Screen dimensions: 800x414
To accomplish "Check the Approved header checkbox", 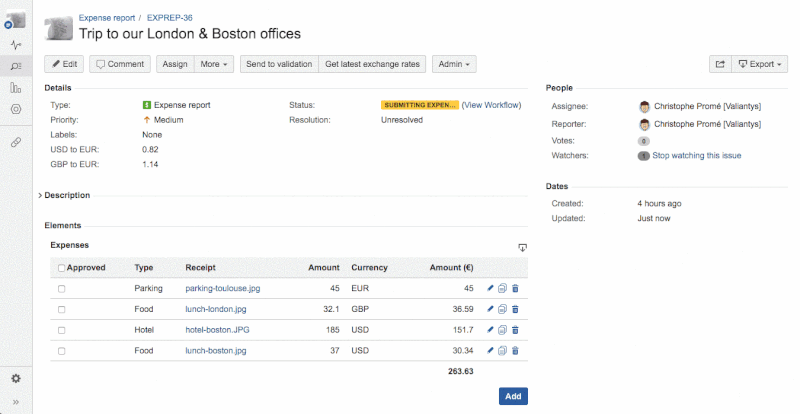I will pyautogui.click(x=62, y=268).
